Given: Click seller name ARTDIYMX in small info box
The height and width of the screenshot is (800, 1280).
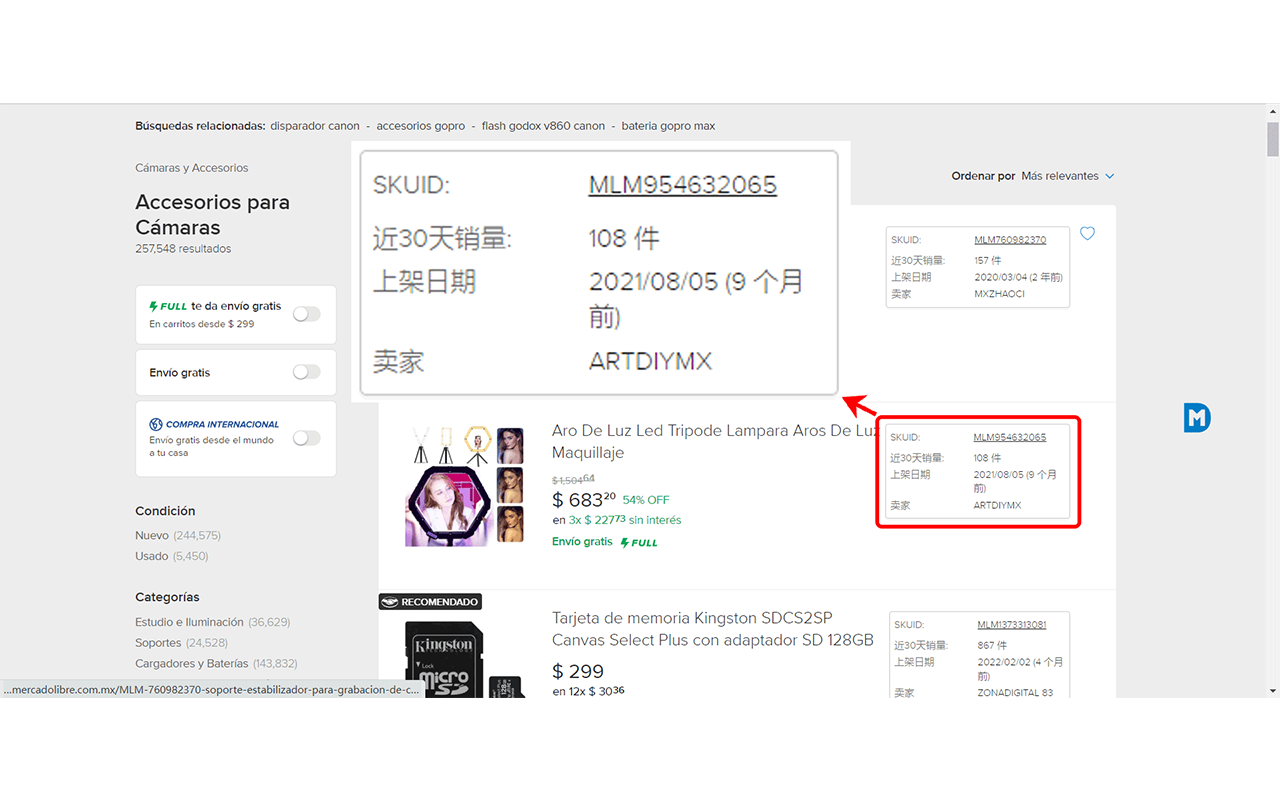Looking at the screenshot, I should point(997,506).
